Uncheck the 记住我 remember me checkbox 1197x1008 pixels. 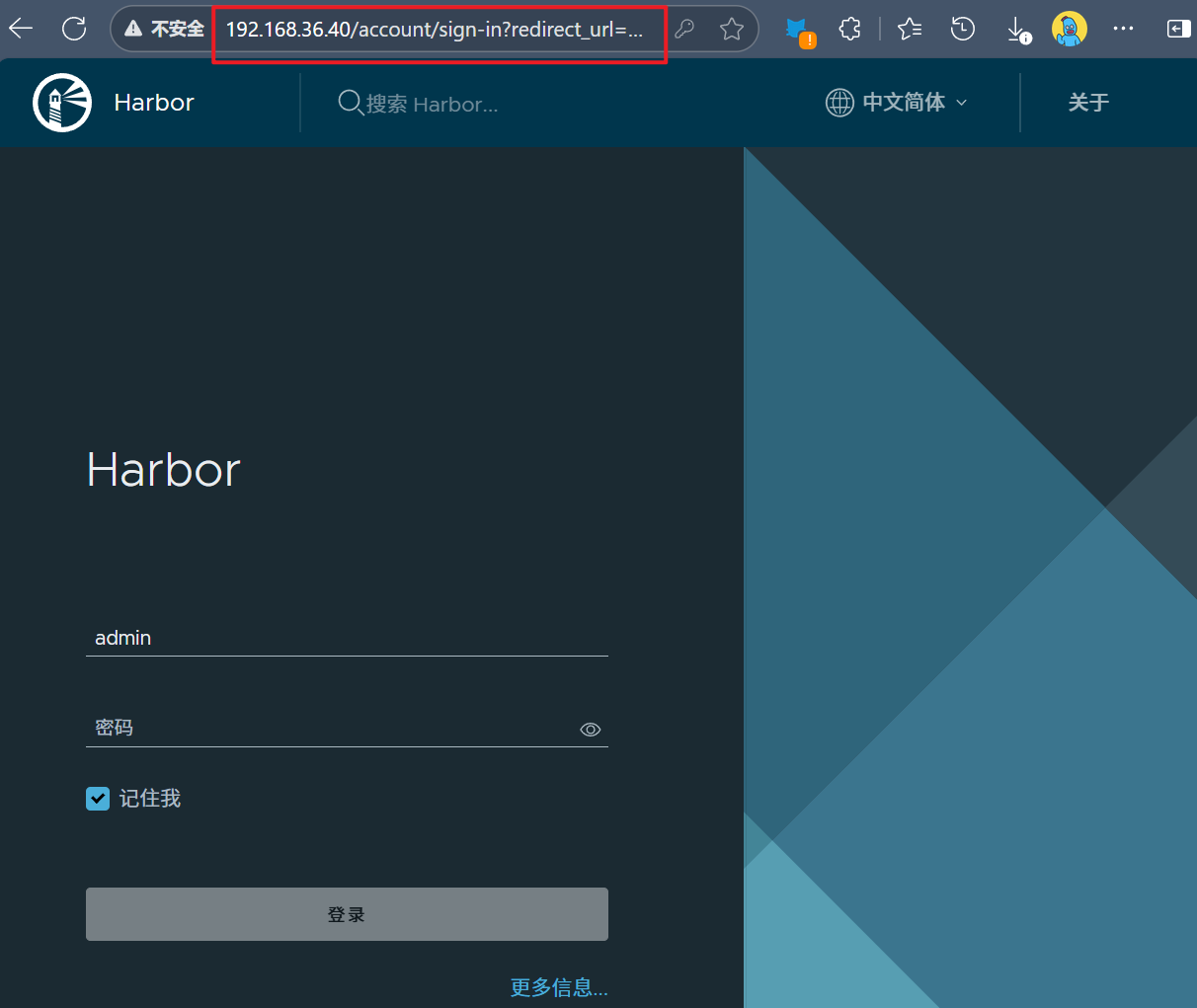[98, 799]
